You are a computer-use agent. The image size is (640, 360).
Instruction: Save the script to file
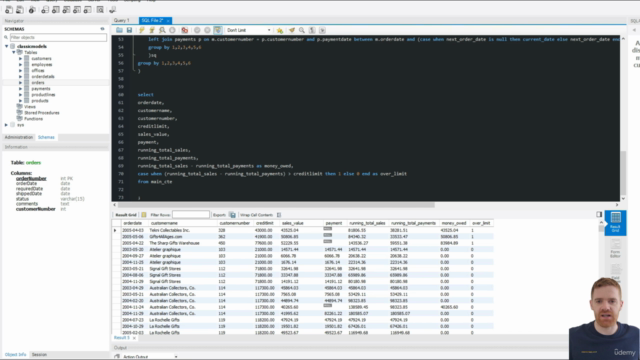pos(129,30)
